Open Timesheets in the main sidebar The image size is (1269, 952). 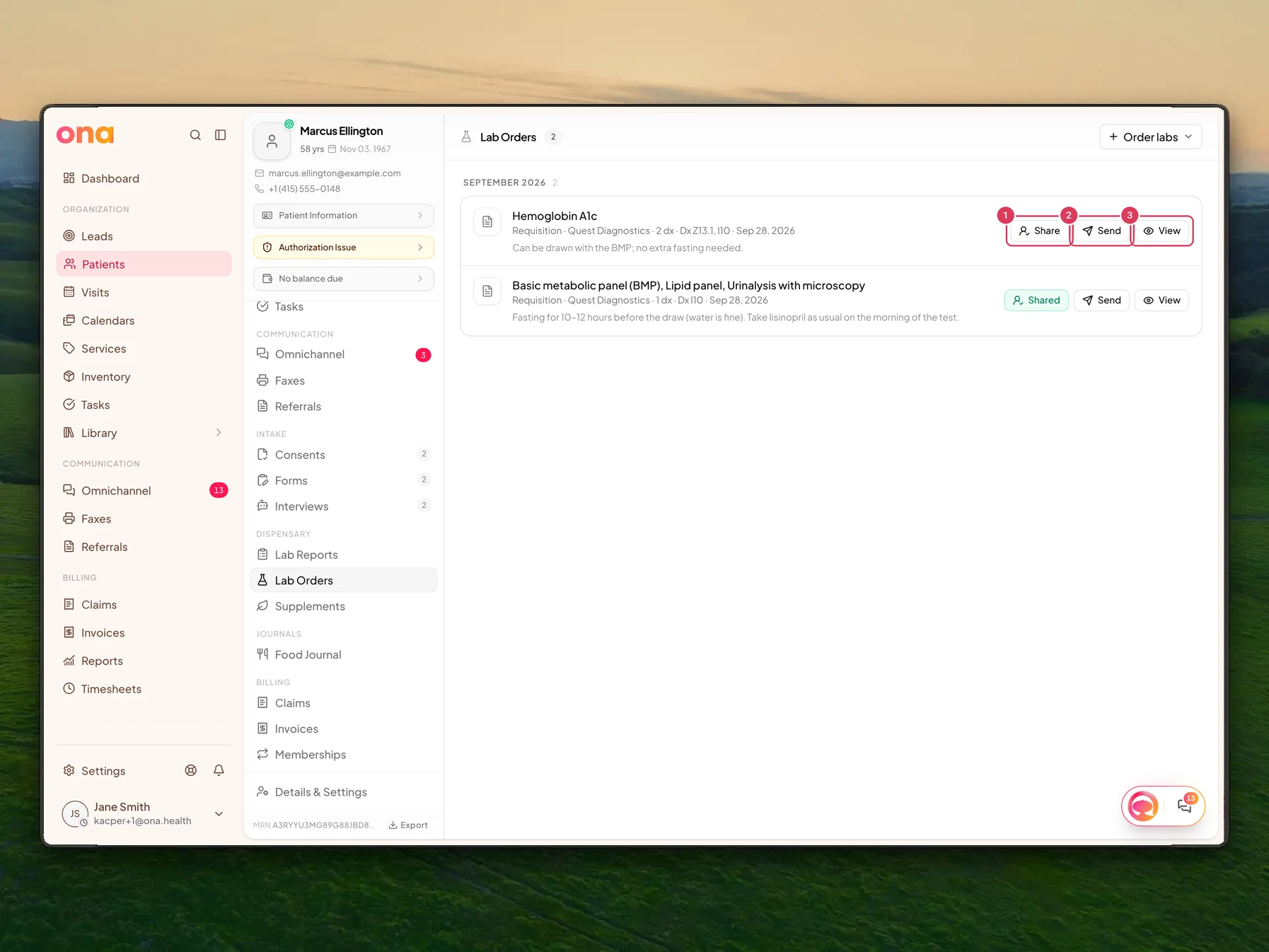tap(144, 689)
